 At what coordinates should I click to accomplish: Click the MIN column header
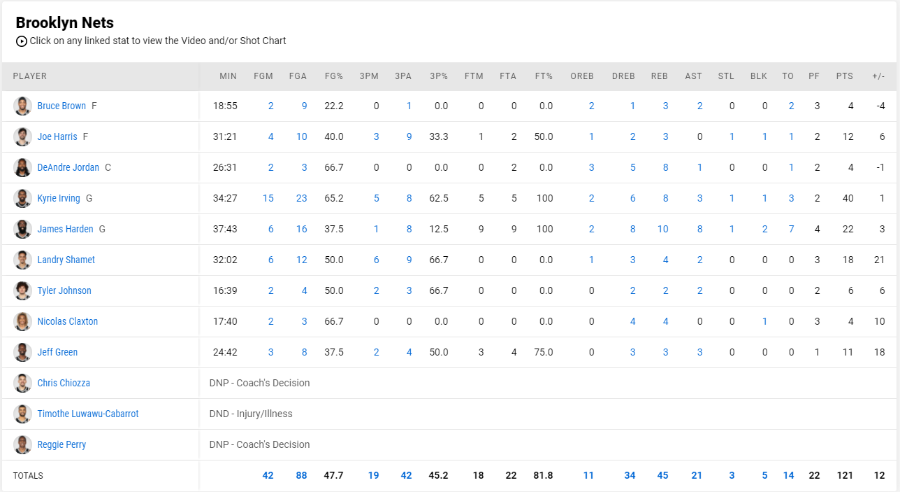click(228, 76)
